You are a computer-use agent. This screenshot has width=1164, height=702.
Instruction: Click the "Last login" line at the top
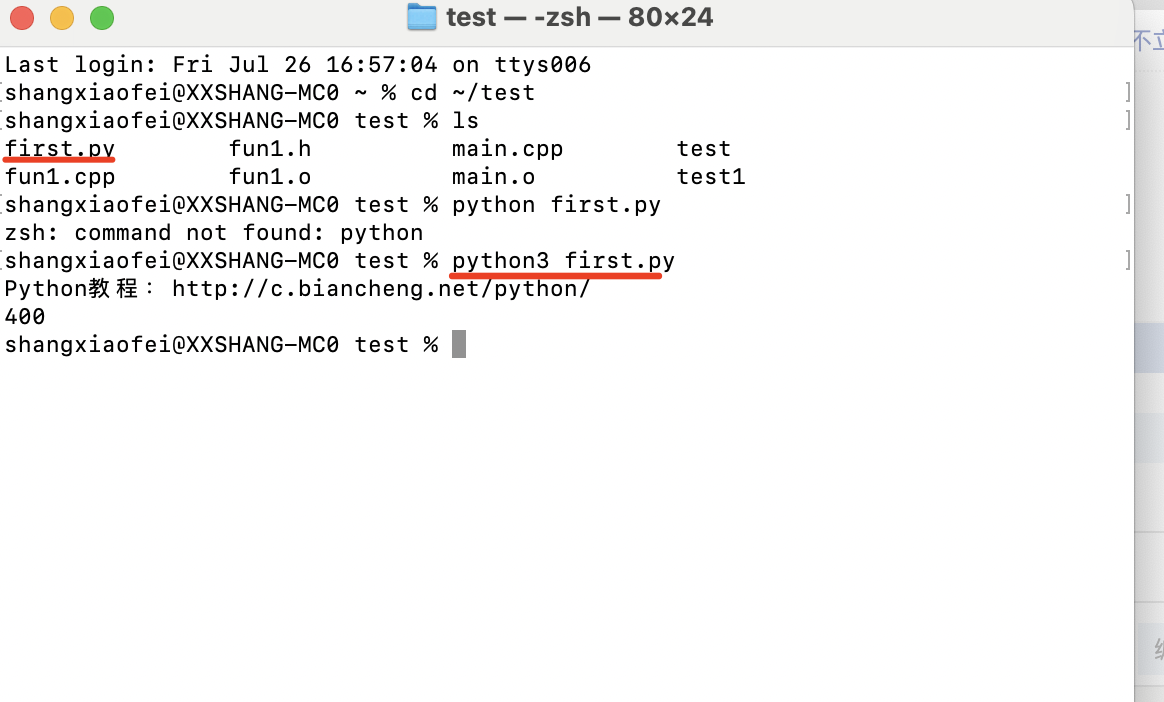(298, 65)
